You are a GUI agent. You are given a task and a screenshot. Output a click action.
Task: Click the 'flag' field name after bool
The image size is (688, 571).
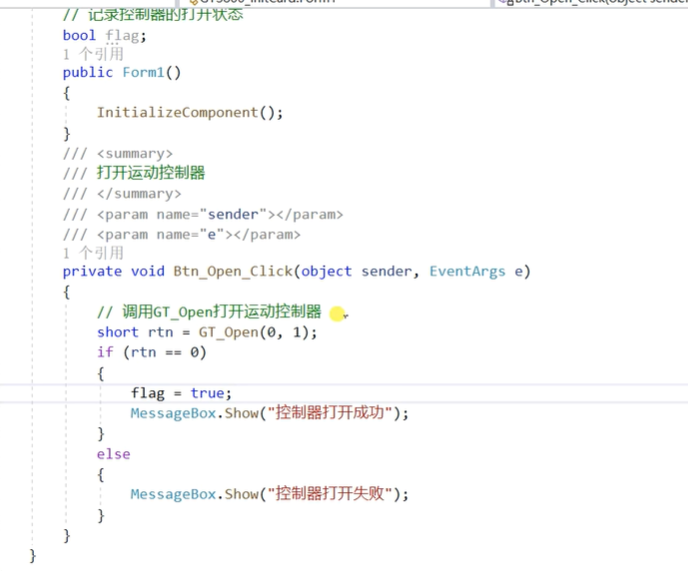(122, 35)
